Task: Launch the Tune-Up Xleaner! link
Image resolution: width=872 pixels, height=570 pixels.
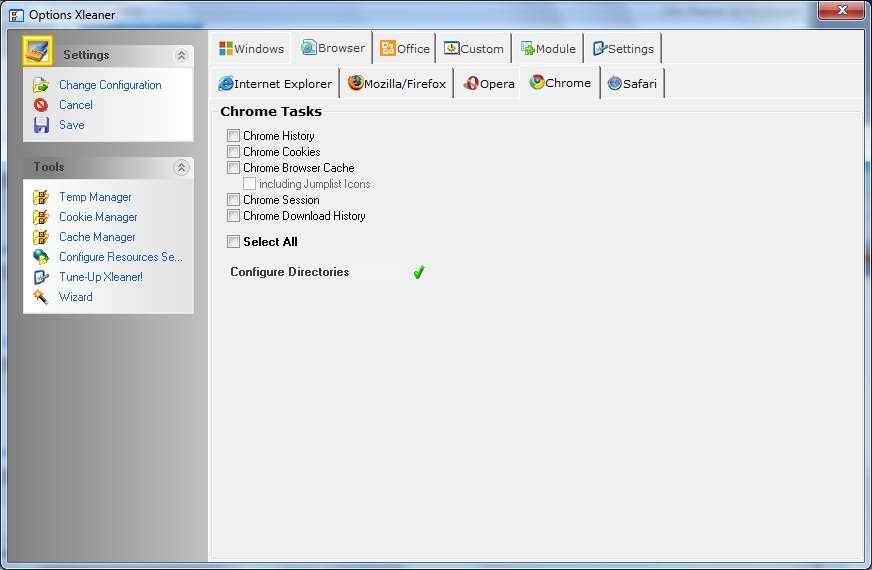Action: click(x=101, y=277)
